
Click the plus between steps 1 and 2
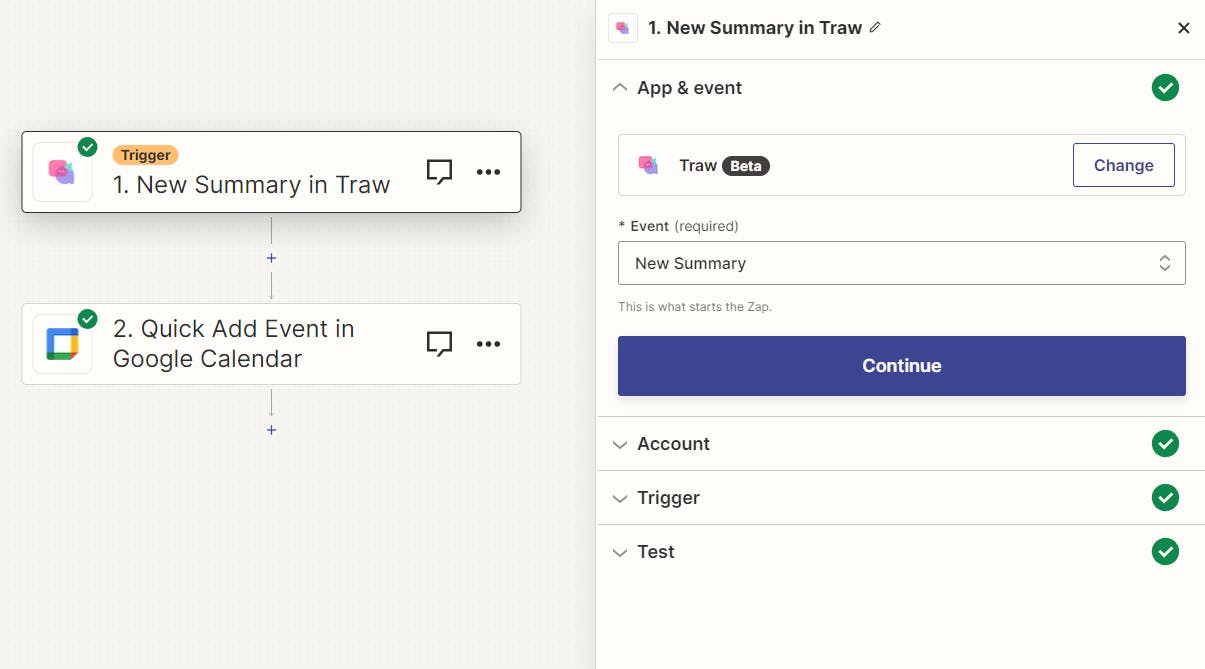[x=271, y=258]
